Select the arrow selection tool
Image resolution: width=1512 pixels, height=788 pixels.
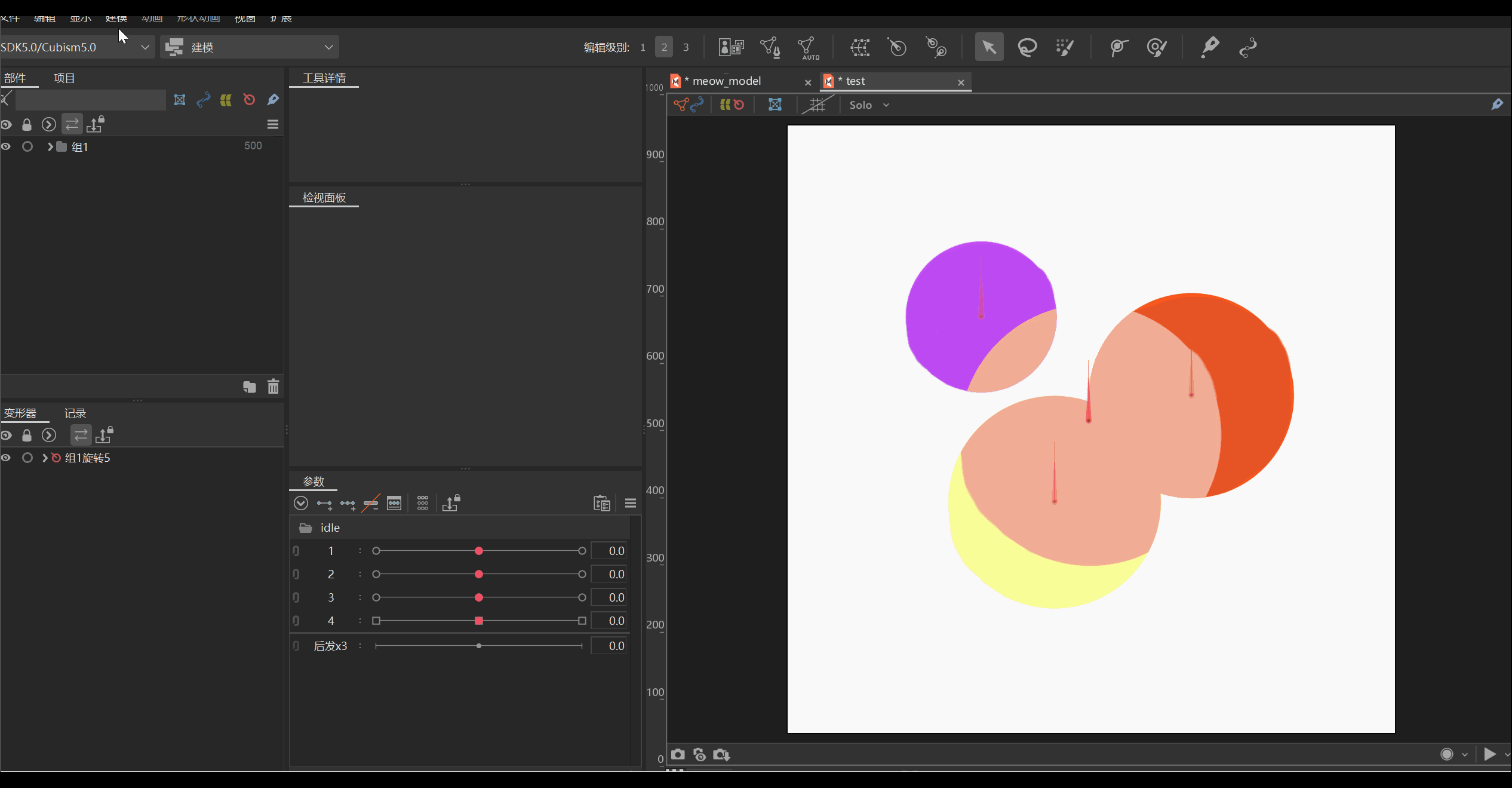pyautogui.click(x=989, y=47)
